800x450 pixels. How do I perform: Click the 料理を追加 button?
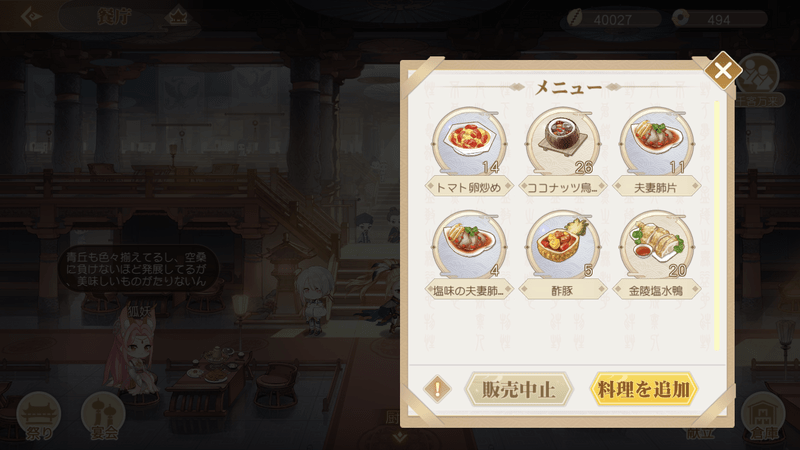(643, 389)
